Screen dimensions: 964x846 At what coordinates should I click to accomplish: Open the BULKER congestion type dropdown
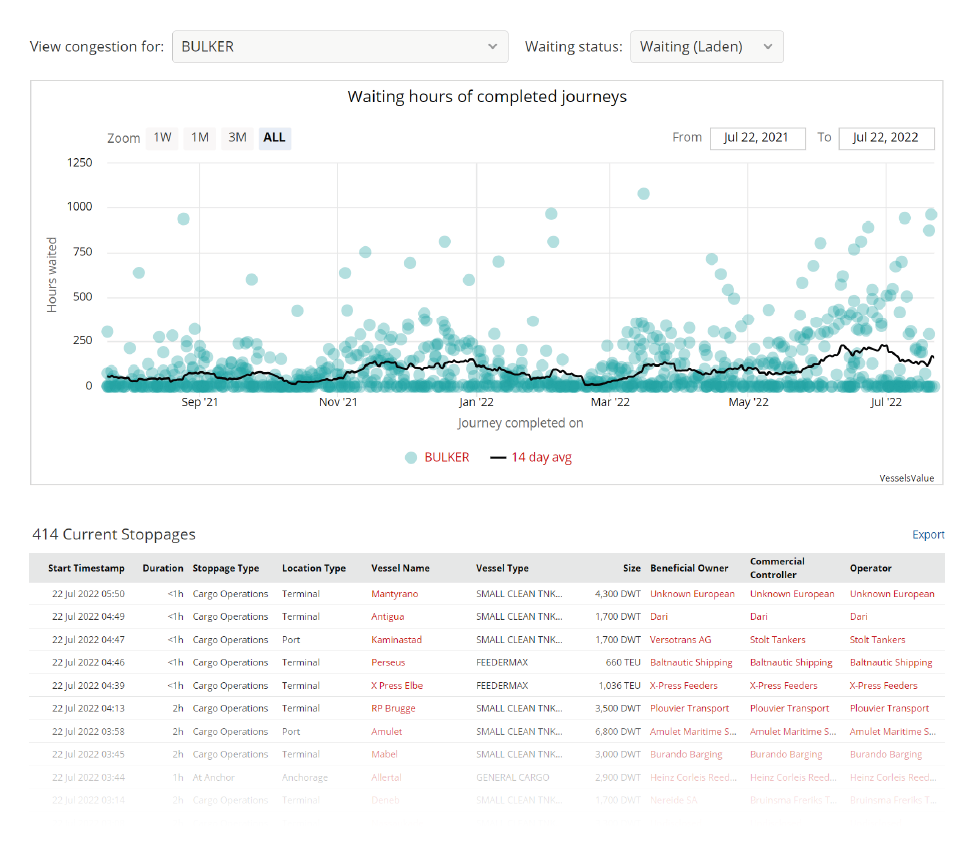[340, 46]
